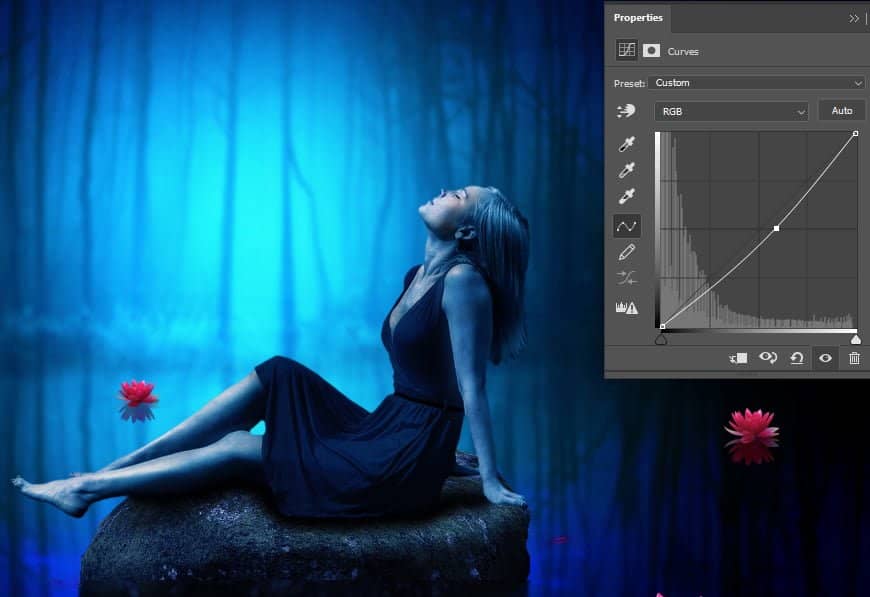This screenshot has width=870, height=597.
Task: Pick the gray point eyedropper
Action: pos(627,171)
